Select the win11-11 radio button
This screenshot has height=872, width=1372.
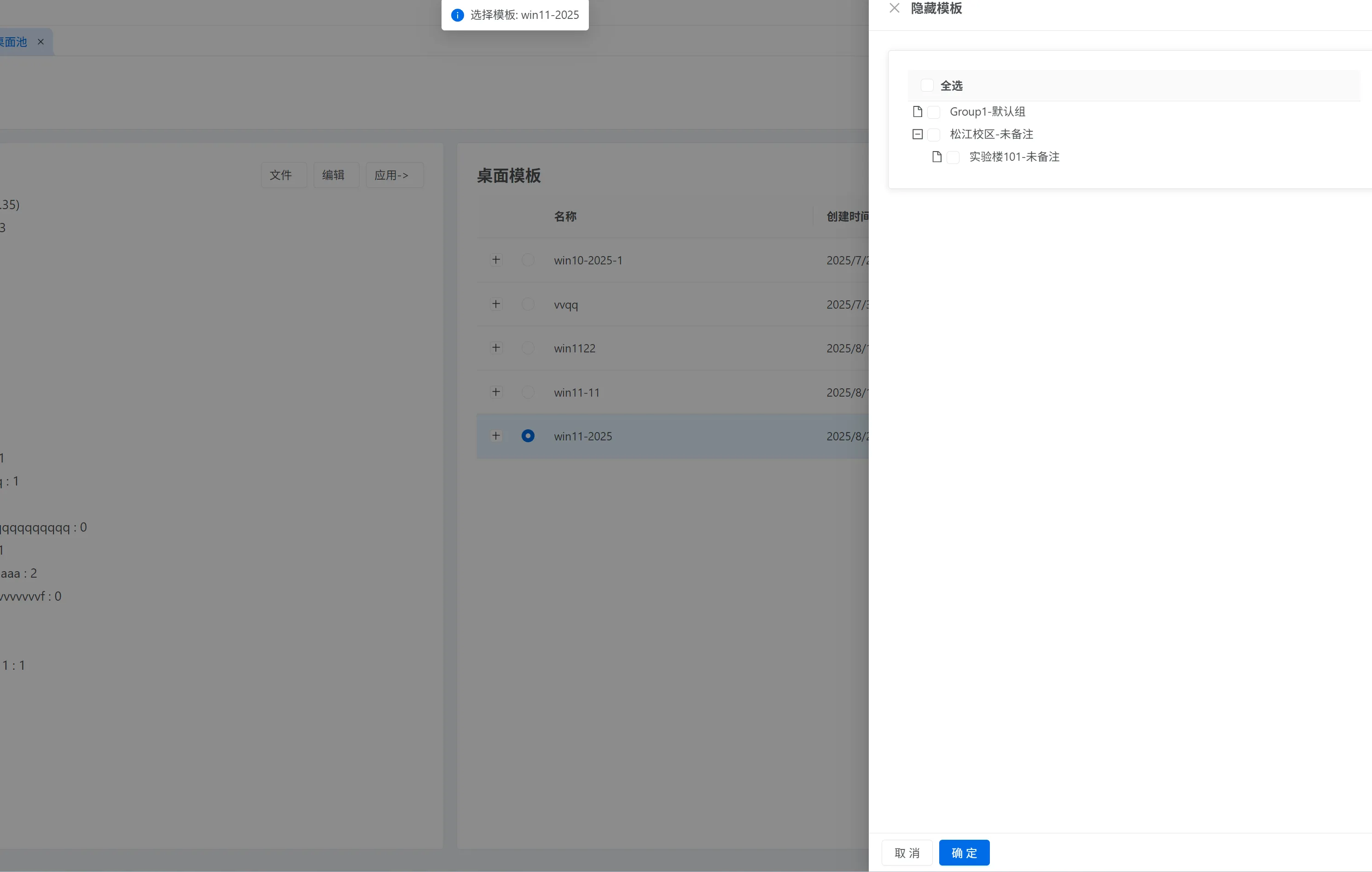pyautogui.click(x=528, y=392)
